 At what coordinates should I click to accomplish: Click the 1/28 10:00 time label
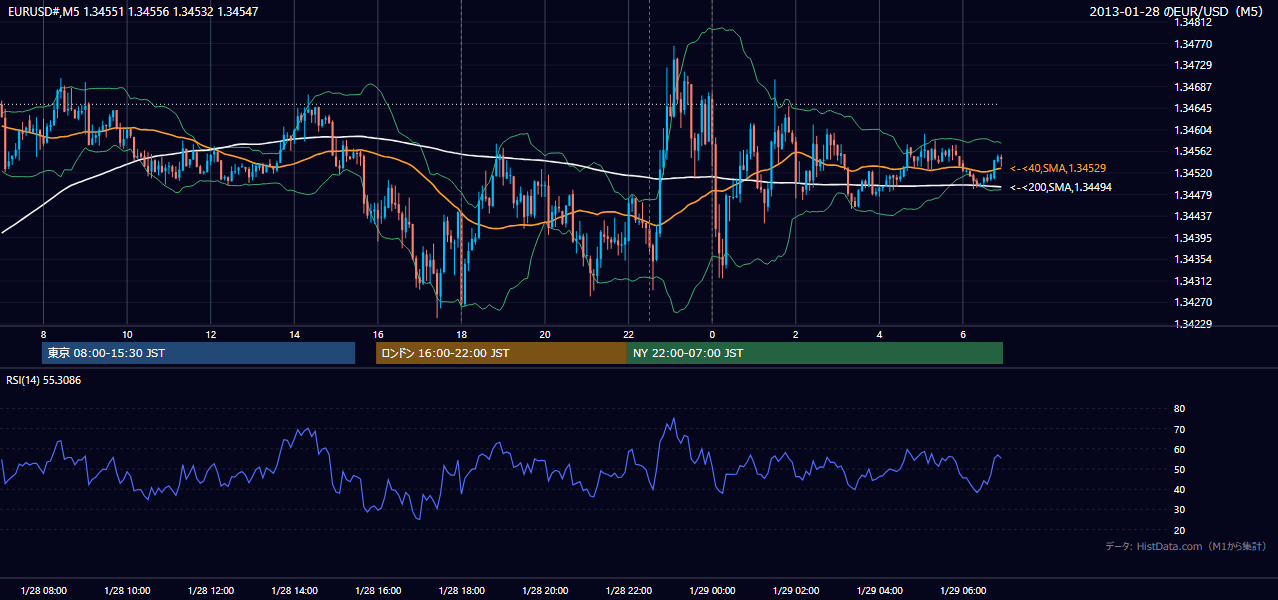pyautogui.click(x=126, y=590)
